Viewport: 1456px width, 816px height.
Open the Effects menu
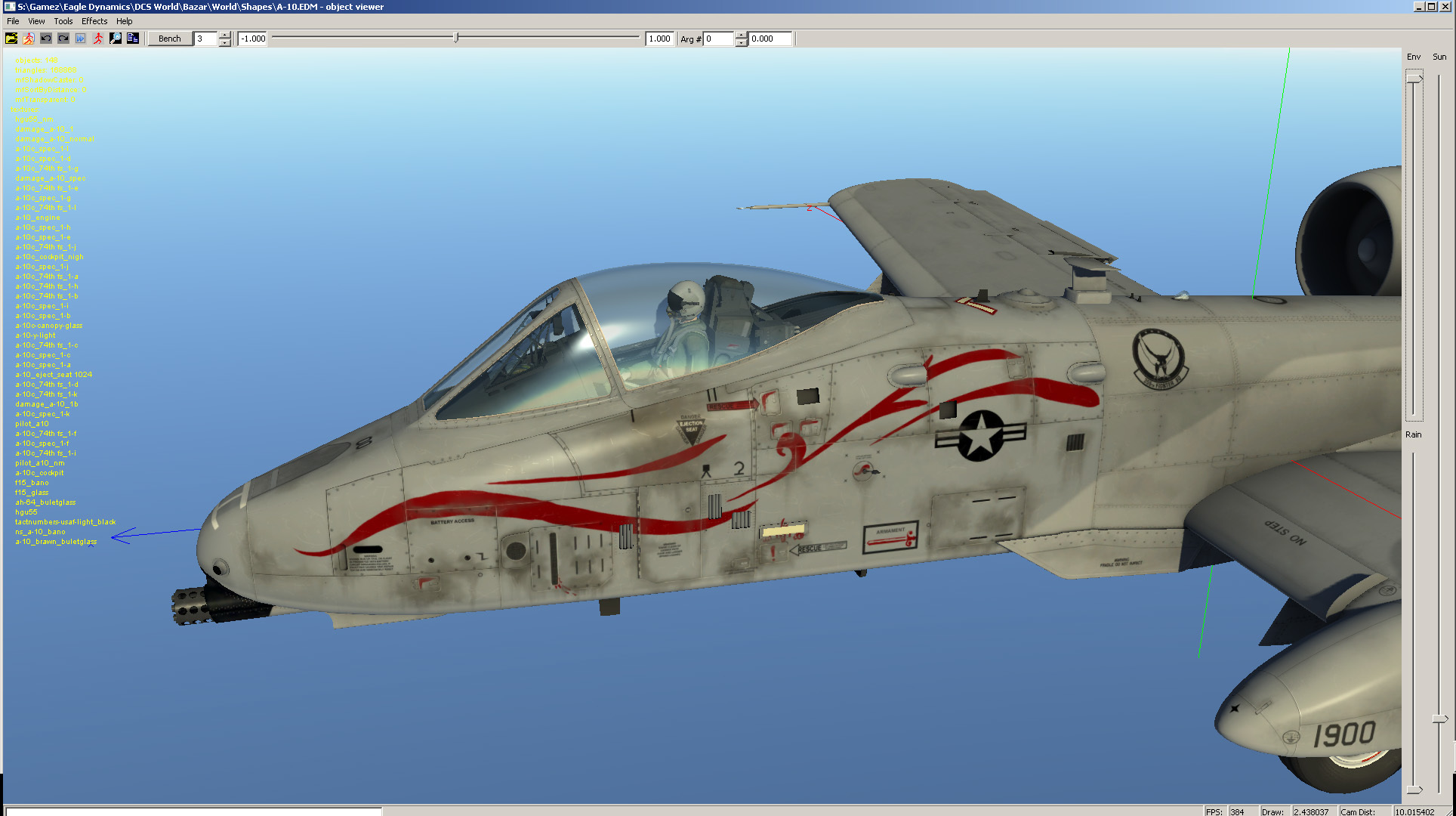[94, 21]
